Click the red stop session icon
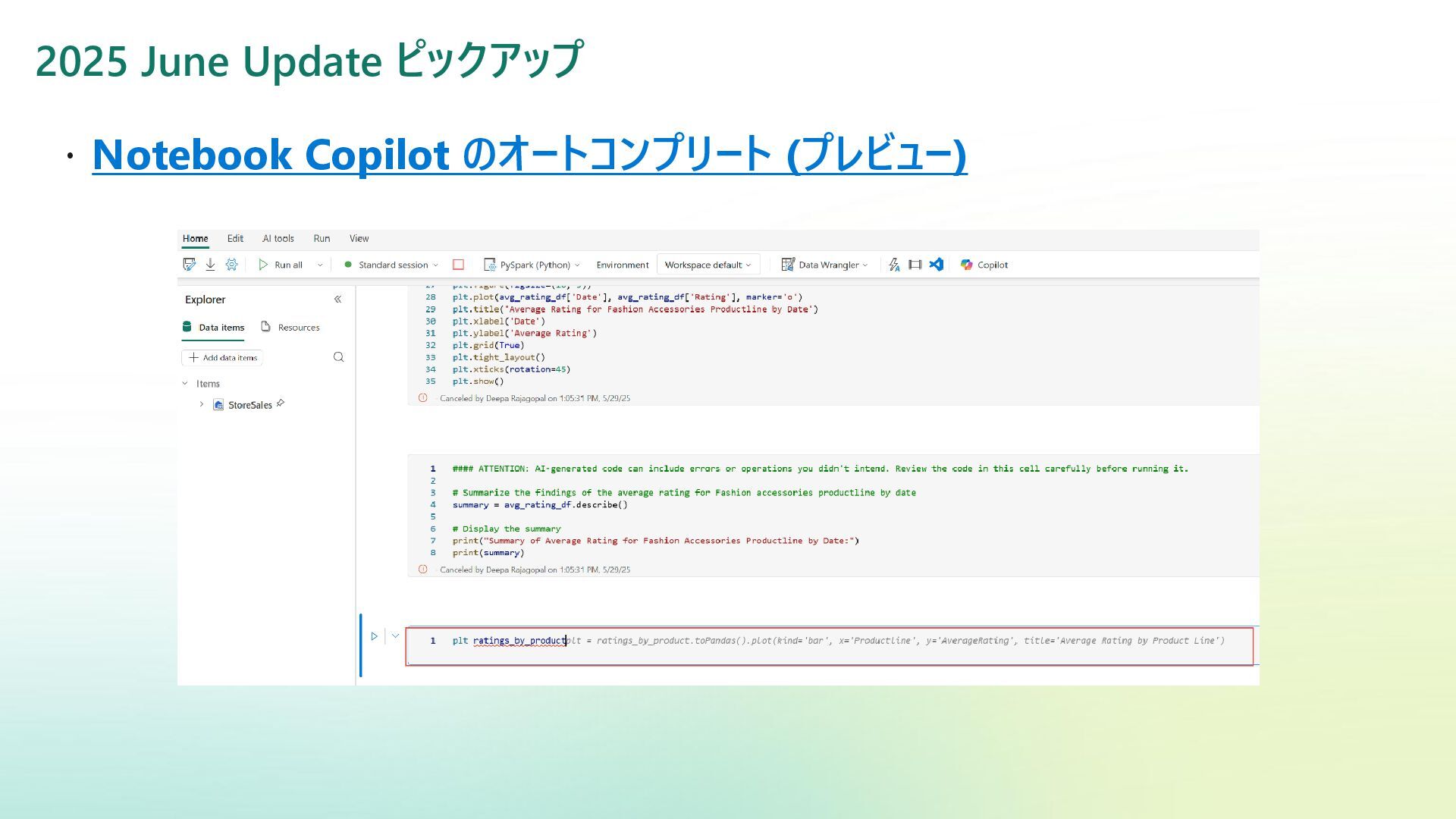The height and width of the screenshot is (819, 1456). (458, 265)
